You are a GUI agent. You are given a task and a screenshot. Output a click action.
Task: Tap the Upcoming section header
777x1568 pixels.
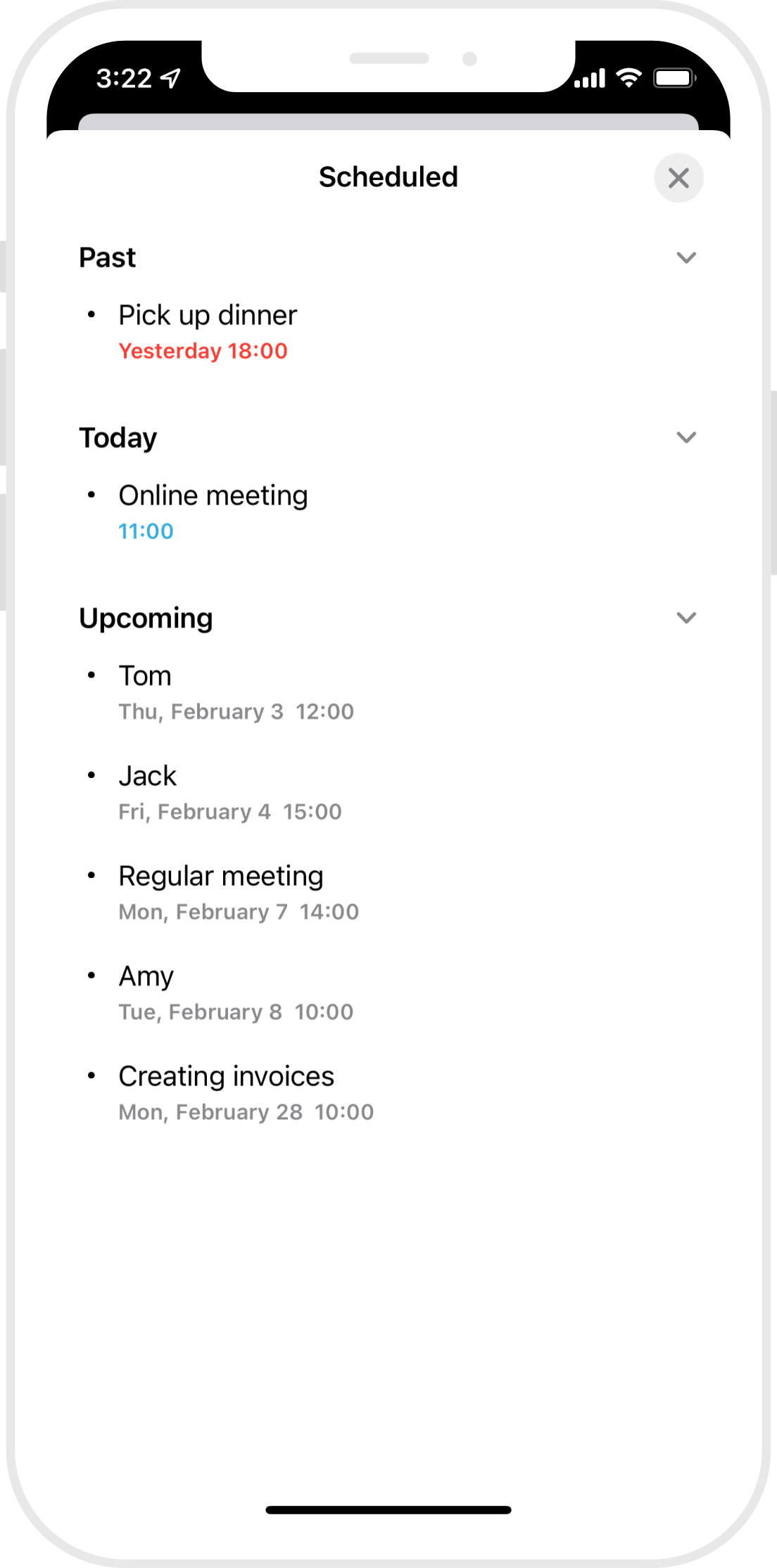click(146, 618)
